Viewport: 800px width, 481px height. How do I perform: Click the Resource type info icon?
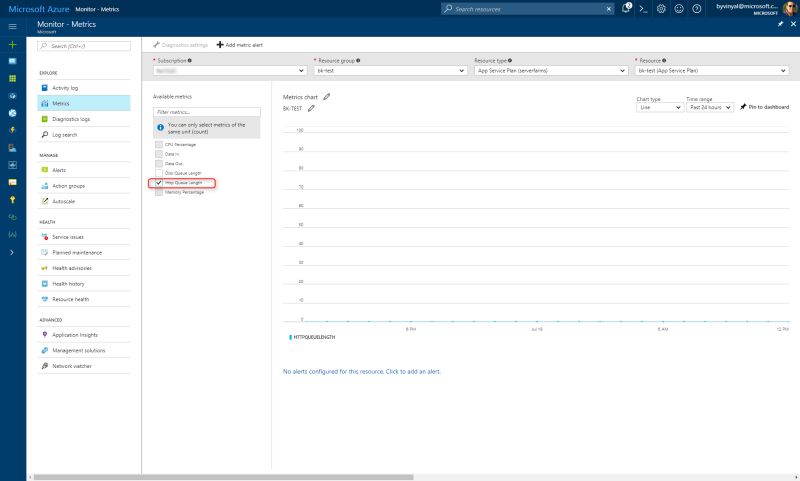click(510, 60)
